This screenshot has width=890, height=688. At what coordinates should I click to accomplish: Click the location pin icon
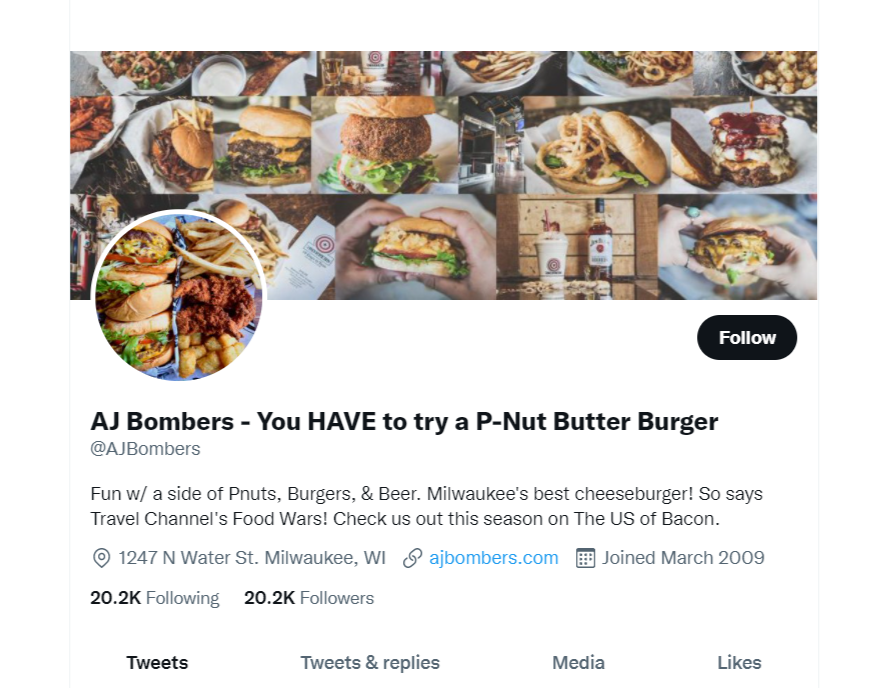(101, 558)
